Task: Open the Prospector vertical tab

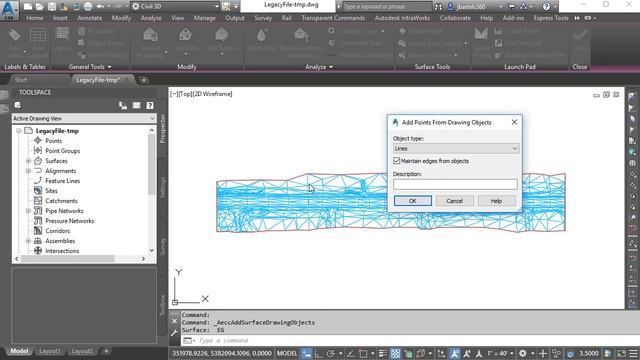Action: (162, 129)
